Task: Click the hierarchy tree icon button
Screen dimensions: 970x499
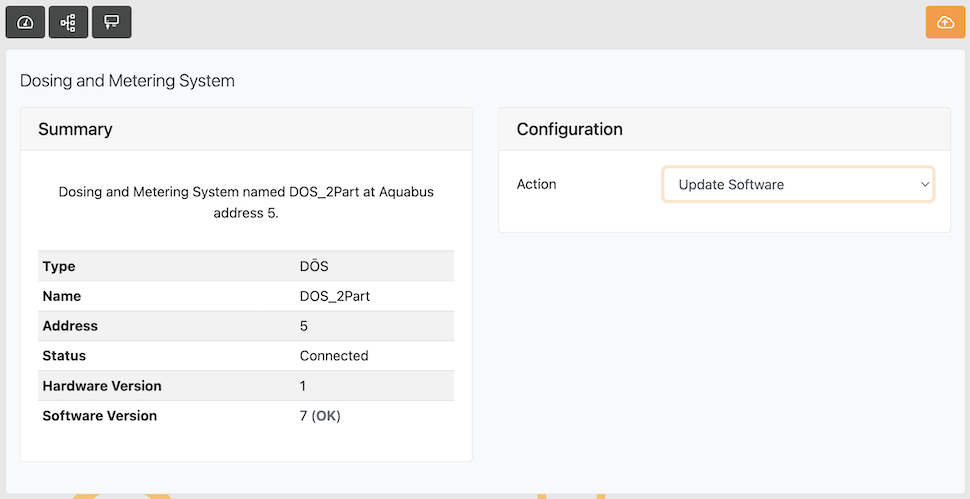Action: tap(68, 22)
